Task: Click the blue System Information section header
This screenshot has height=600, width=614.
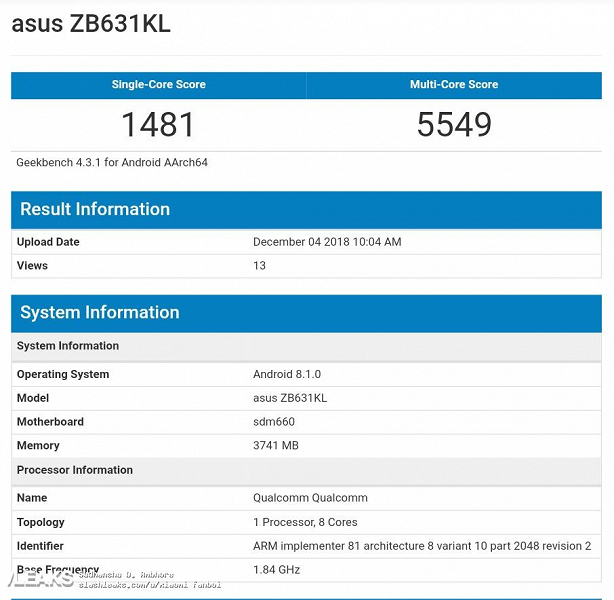Action: [306, 313]
